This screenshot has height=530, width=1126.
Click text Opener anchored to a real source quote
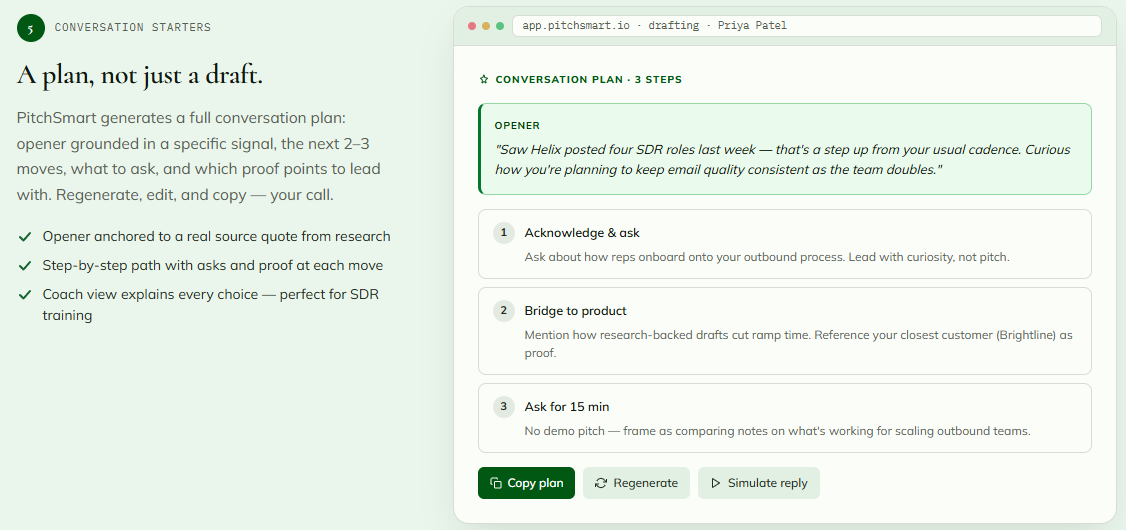[216, 236]
